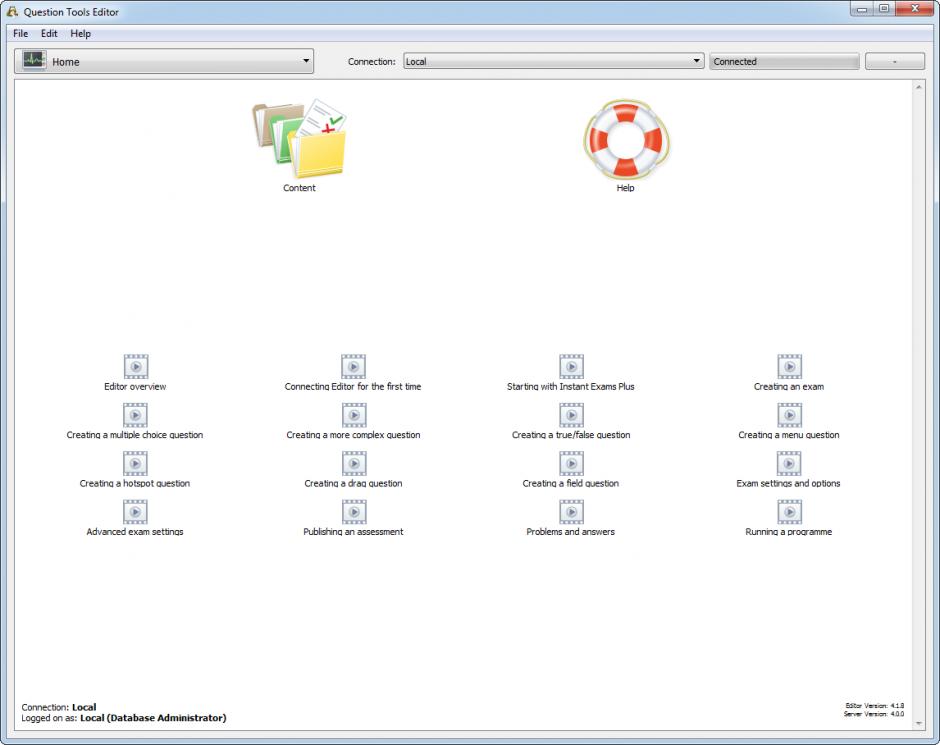This screenshot has width=940, height=745.
Task: Play the Editor overview video
Action: [135, 367]
